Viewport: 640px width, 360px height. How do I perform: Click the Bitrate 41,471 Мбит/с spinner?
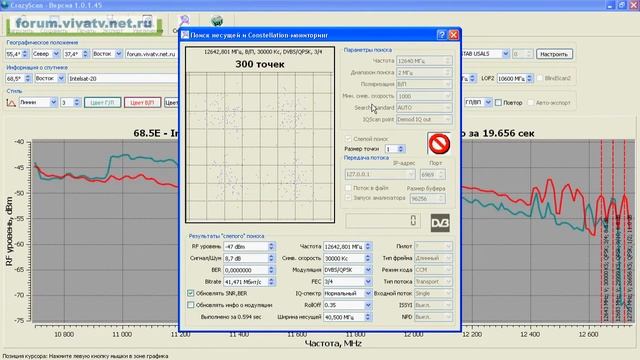[249, 282]
